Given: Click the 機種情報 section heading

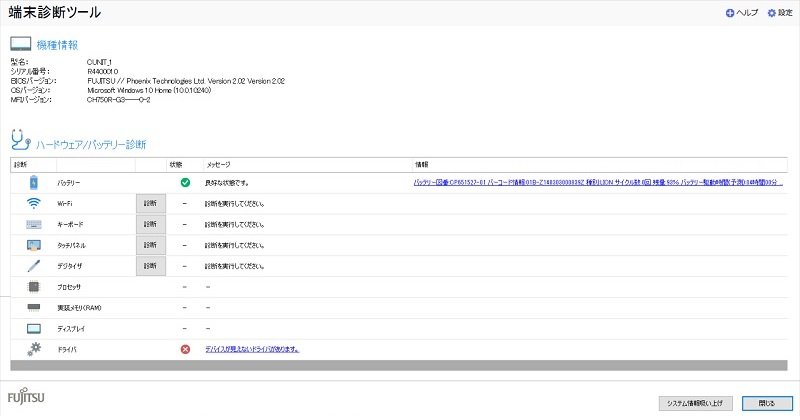Looking at the screenshot, I should (x=57, y=45).
